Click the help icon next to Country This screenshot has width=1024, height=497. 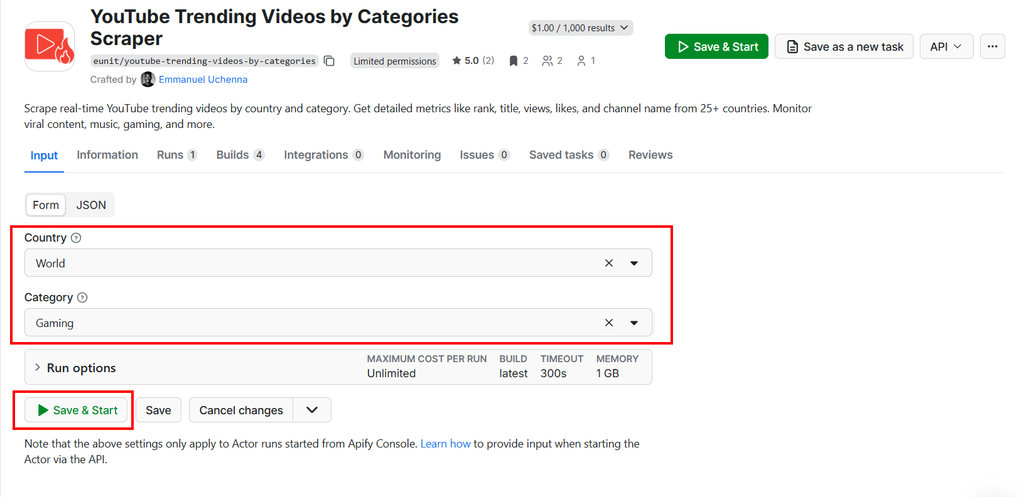tap(76, 238)
